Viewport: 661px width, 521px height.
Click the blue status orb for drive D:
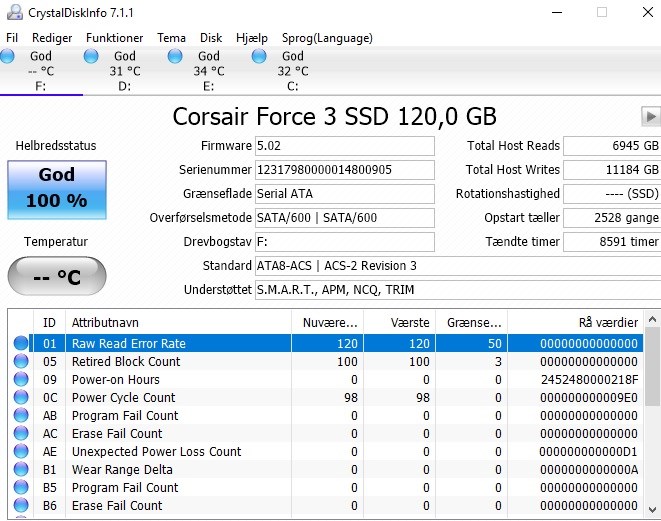(x=91, y=56)
